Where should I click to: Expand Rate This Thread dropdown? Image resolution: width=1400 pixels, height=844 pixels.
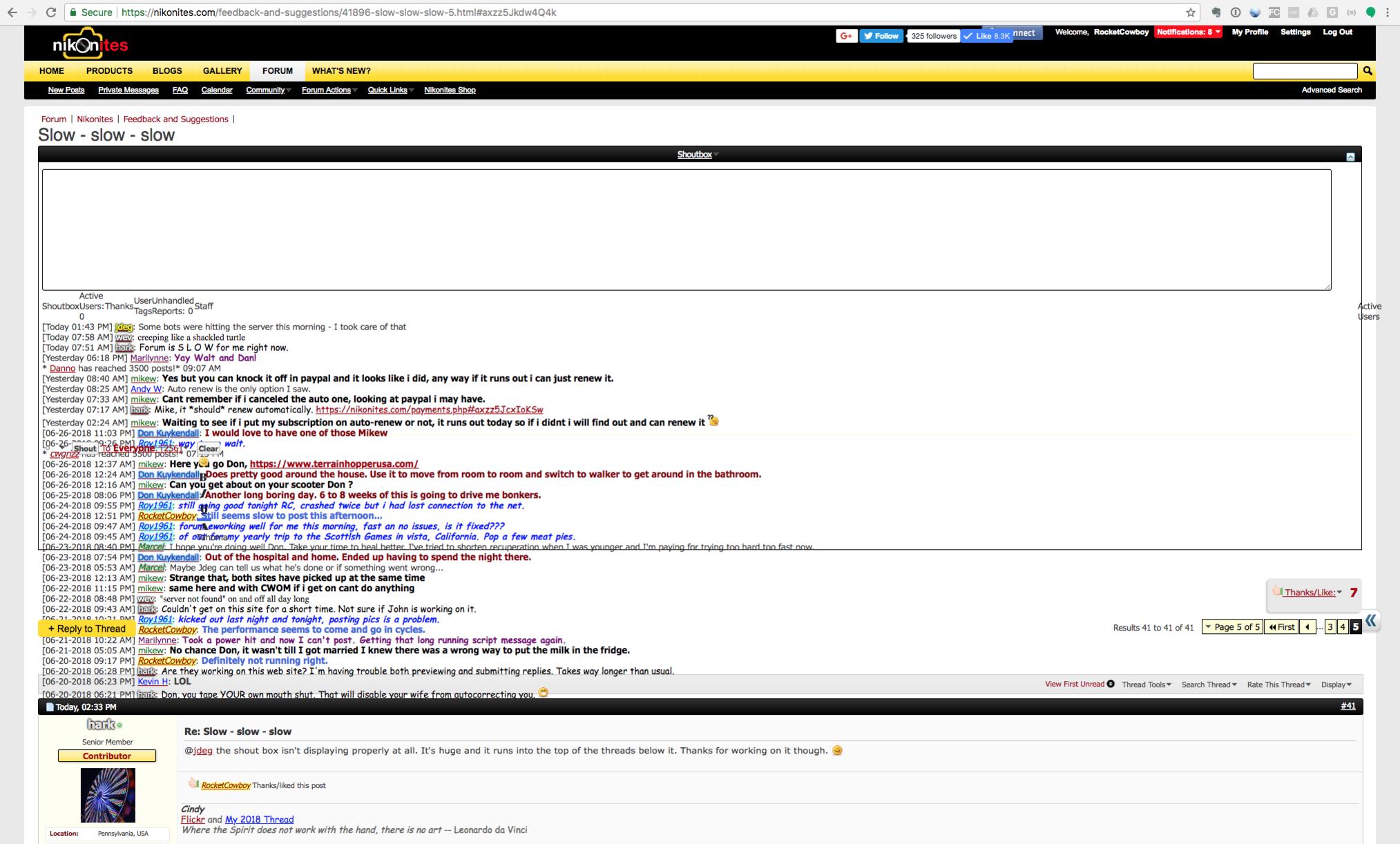pos(1278,684)
